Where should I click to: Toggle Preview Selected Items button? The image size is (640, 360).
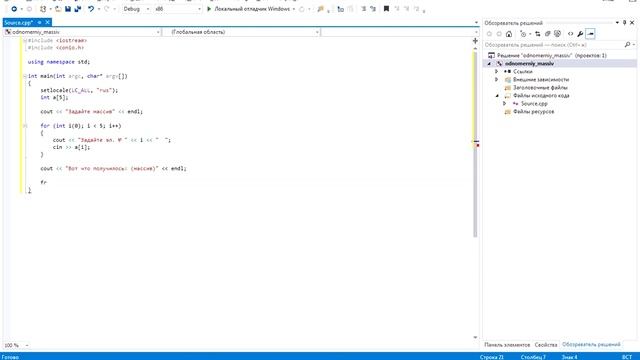590,34
